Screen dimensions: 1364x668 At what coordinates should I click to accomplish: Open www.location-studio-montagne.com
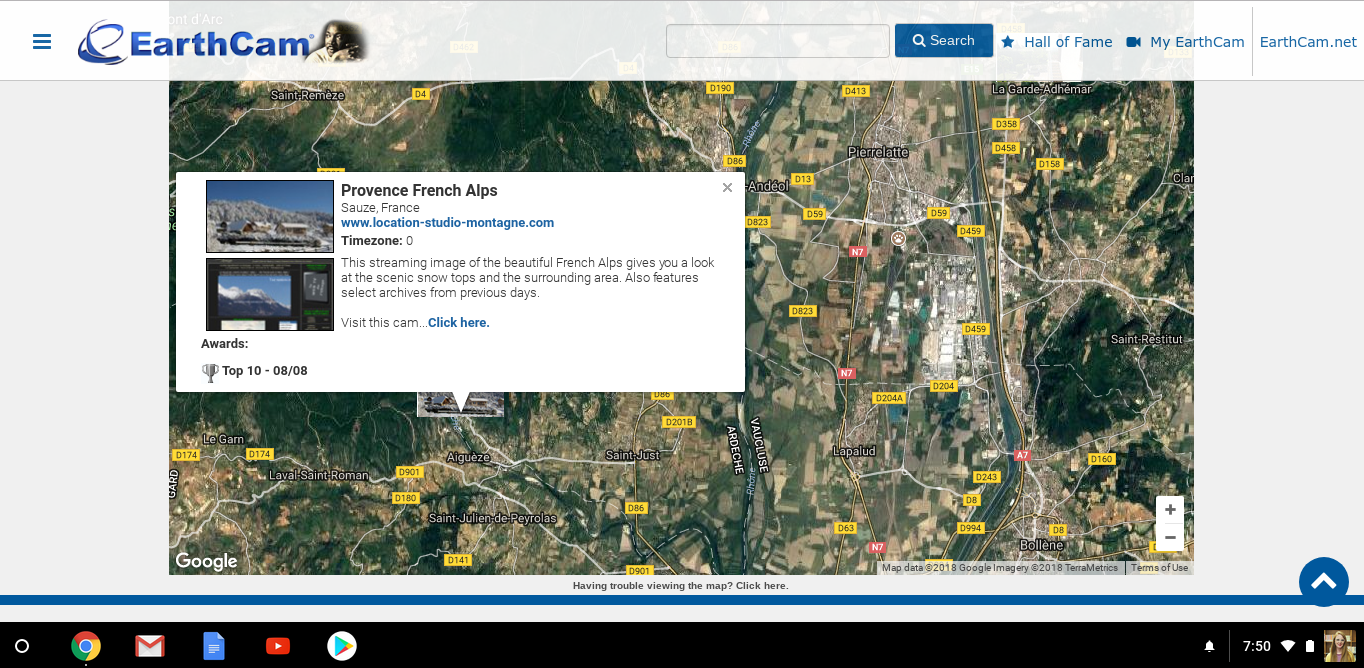[x=447, y=222]
